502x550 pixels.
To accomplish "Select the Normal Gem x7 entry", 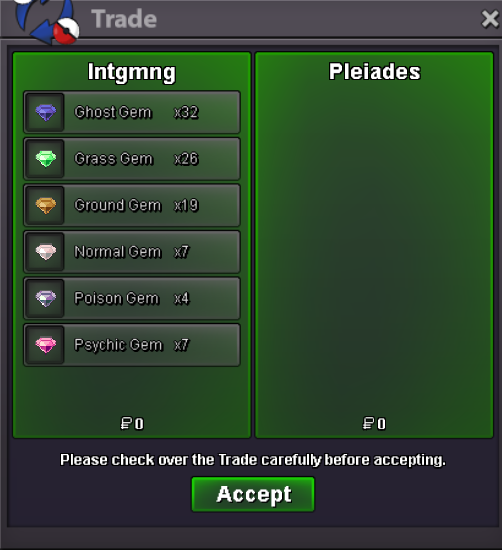I will [x=132, y=252].
